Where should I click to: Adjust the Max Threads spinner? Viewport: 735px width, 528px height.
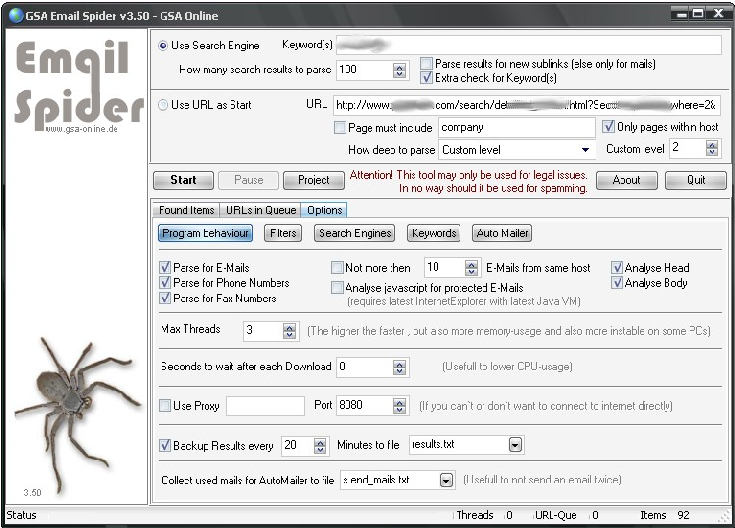[x=289, y=331]
